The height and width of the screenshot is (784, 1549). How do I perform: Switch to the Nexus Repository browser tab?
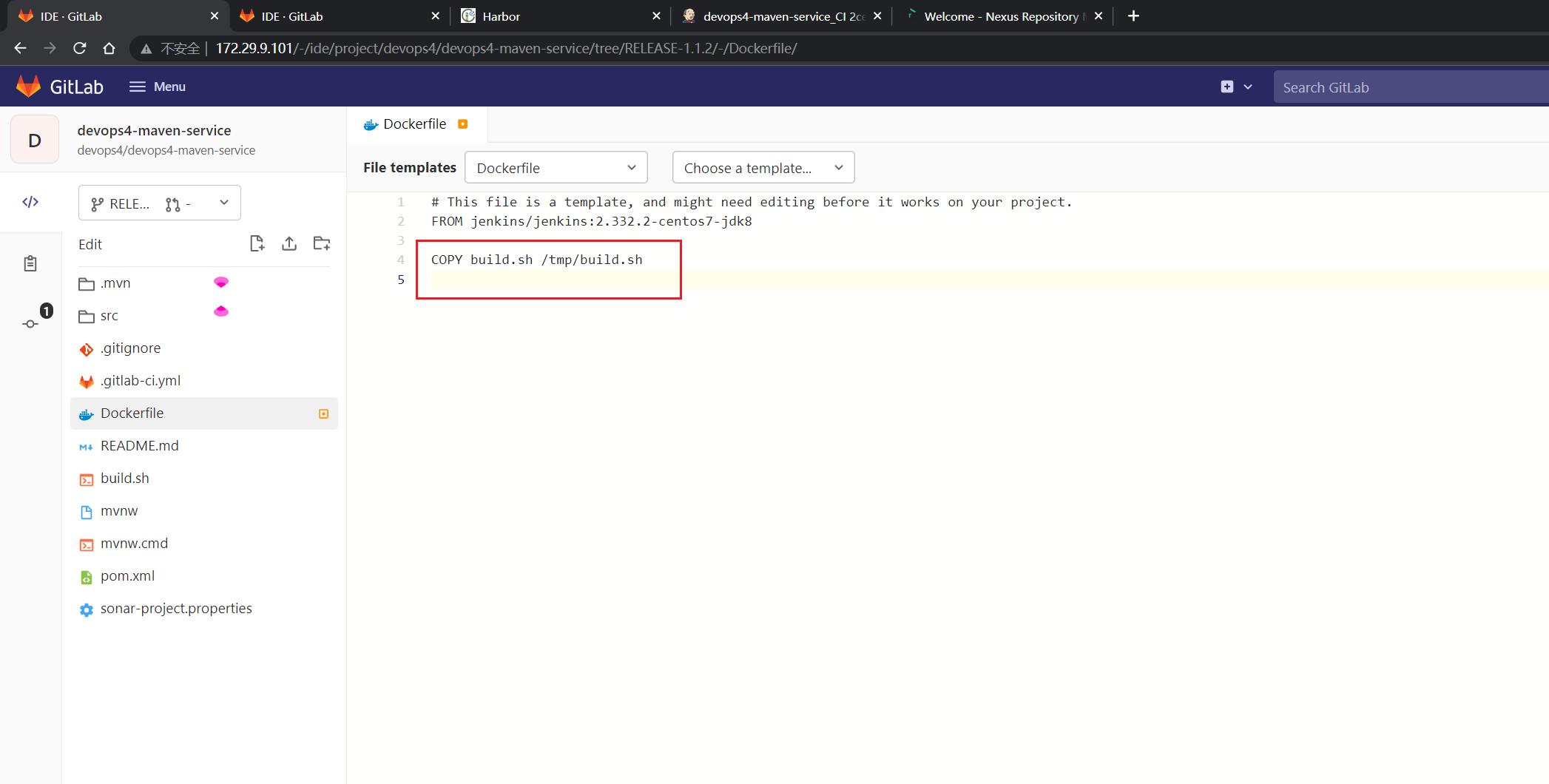1000,16
